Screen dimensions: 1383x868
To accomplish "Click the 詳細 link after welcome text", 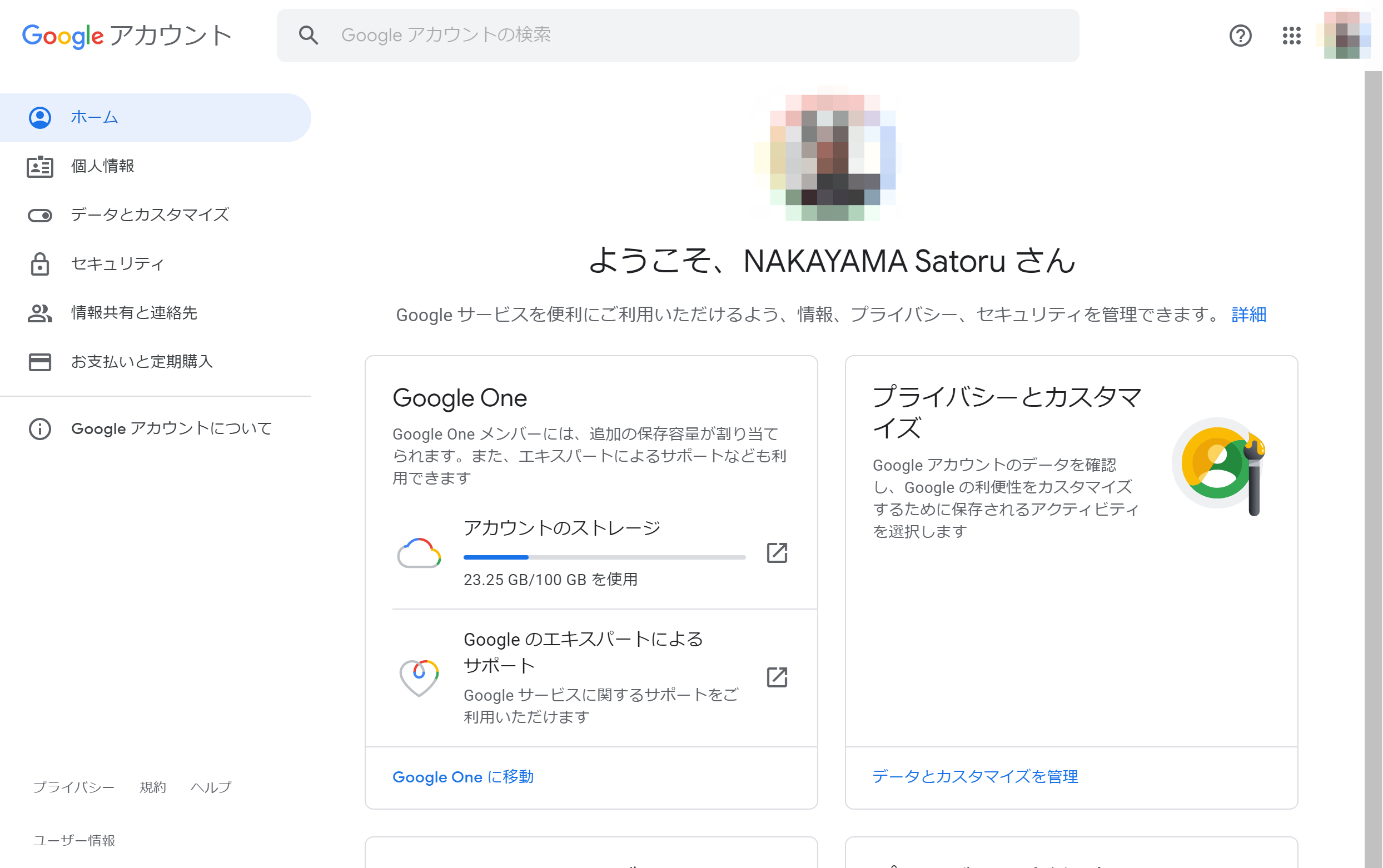I will [1247, 314].
